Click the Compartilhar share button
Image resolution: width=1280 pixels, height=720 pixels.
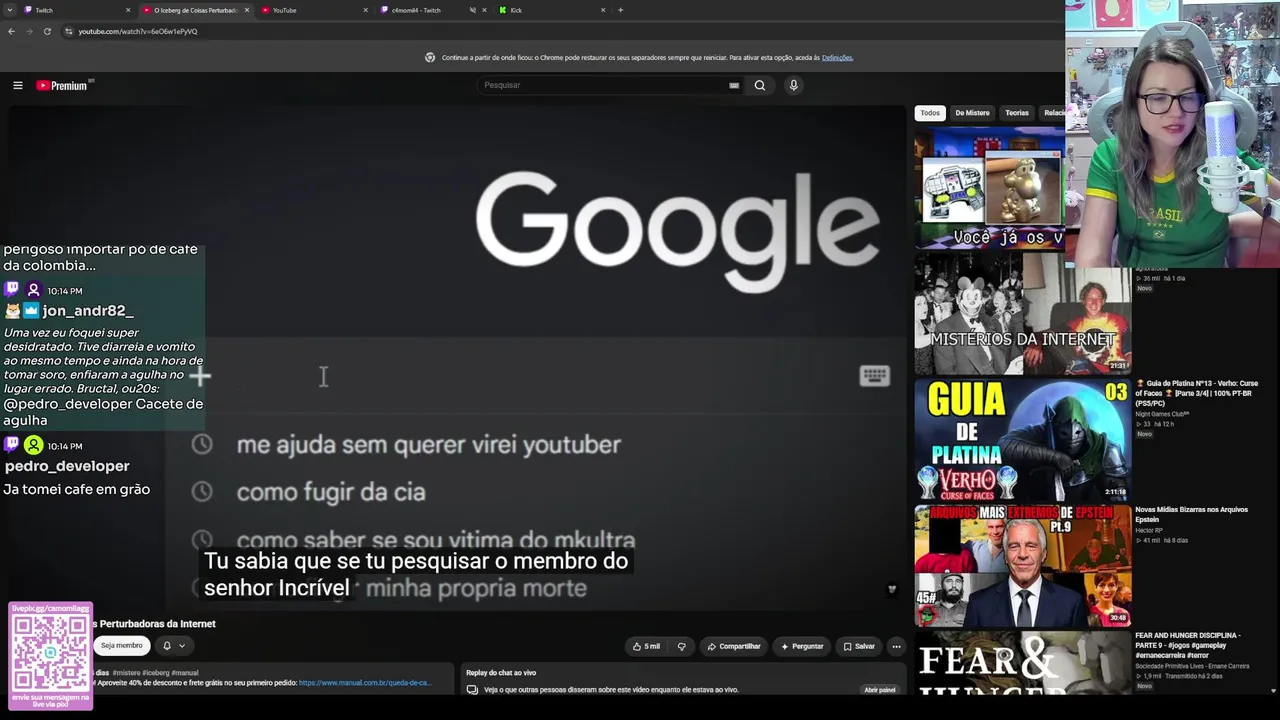[734, 646]
